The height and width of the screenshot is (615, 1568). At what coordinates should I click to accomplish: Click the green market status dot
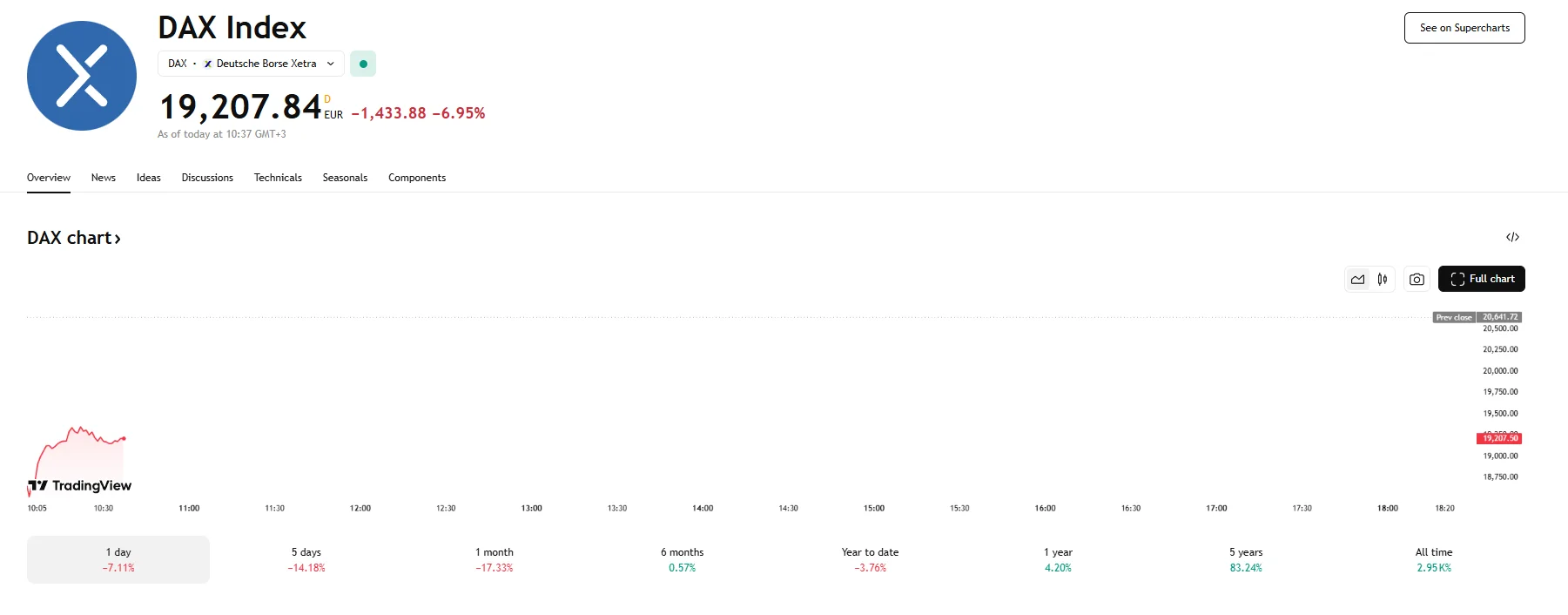click(363, 64)
